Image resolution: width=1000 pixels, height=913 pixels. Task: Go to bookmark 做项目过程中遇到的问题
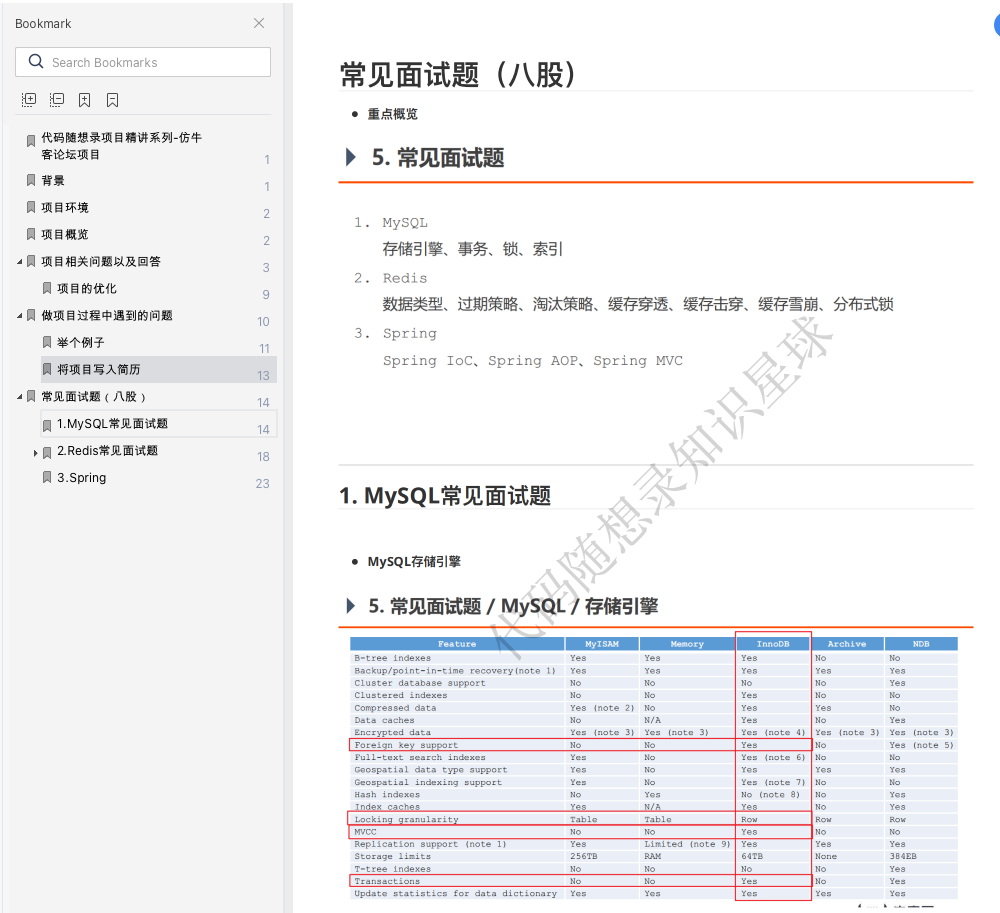[x=107, y=316]
